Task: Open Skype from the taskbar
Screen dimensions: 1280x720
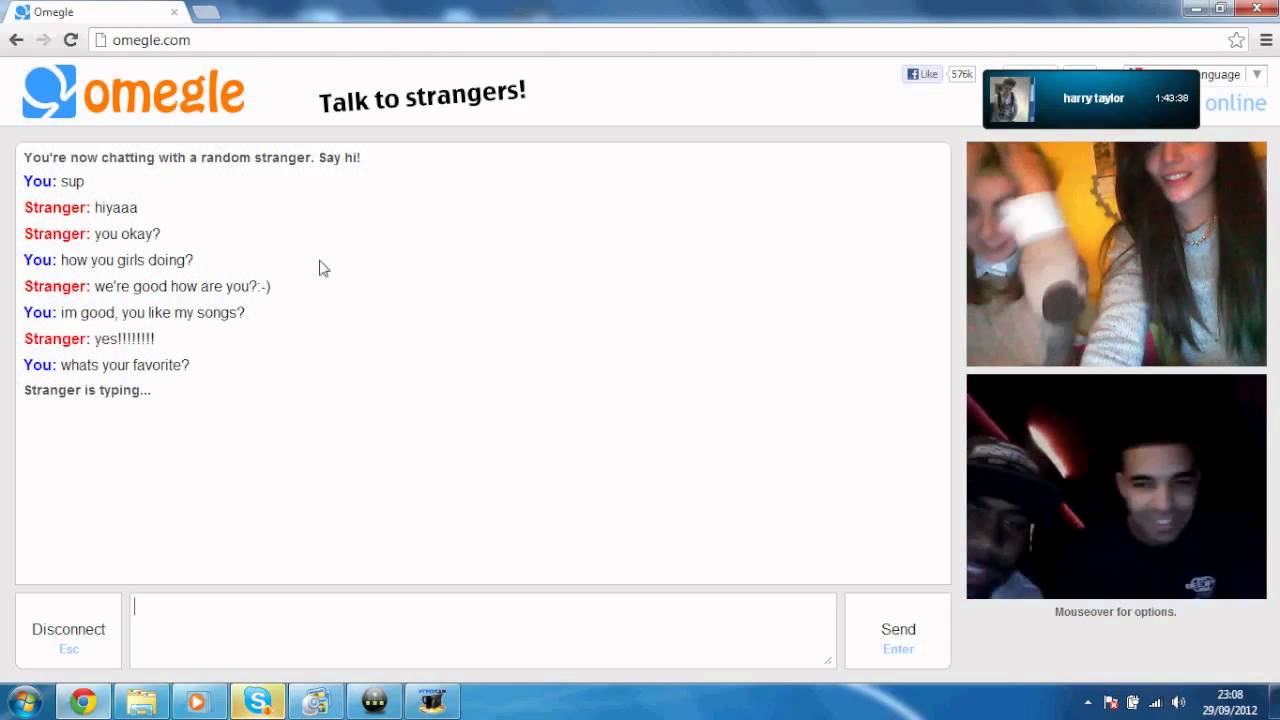Action: pyautogui.click(x=257, y=702)
